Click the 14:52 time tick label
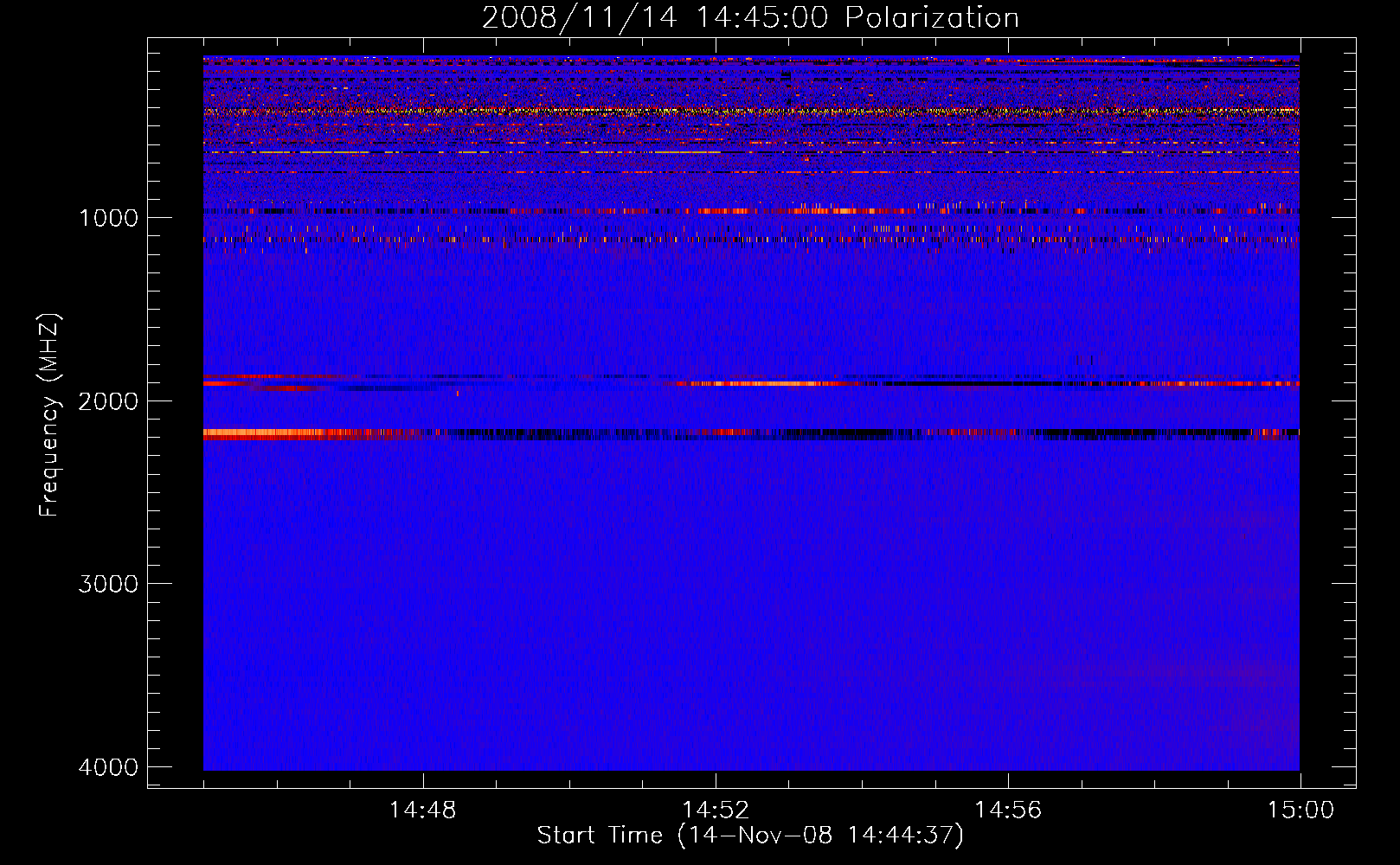1400x865 pixels. pyautogui.click(x=715, y=811)
